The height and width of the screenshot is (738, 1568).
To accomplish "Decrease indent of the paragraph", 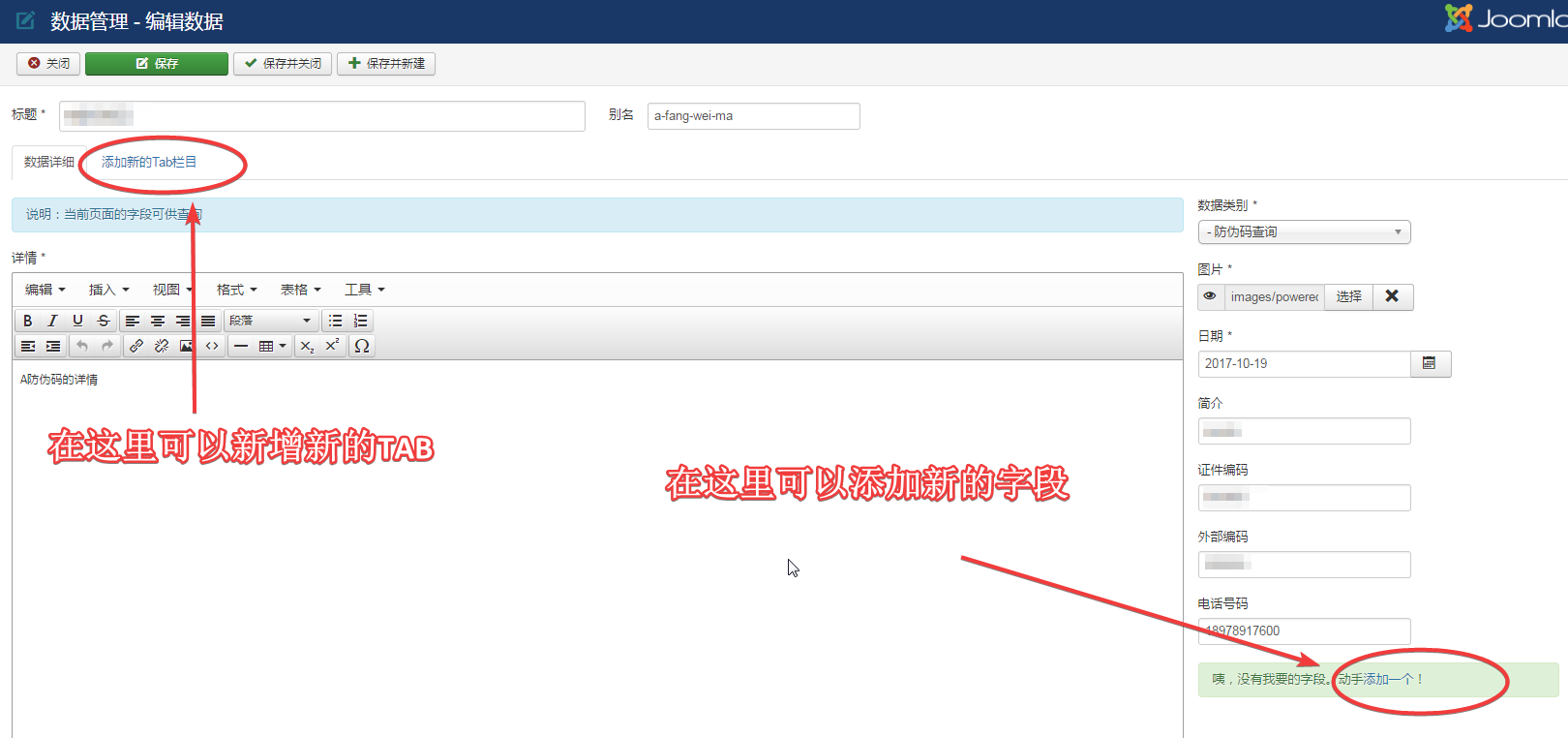I will pyautogui.click(x=28, y=346).
